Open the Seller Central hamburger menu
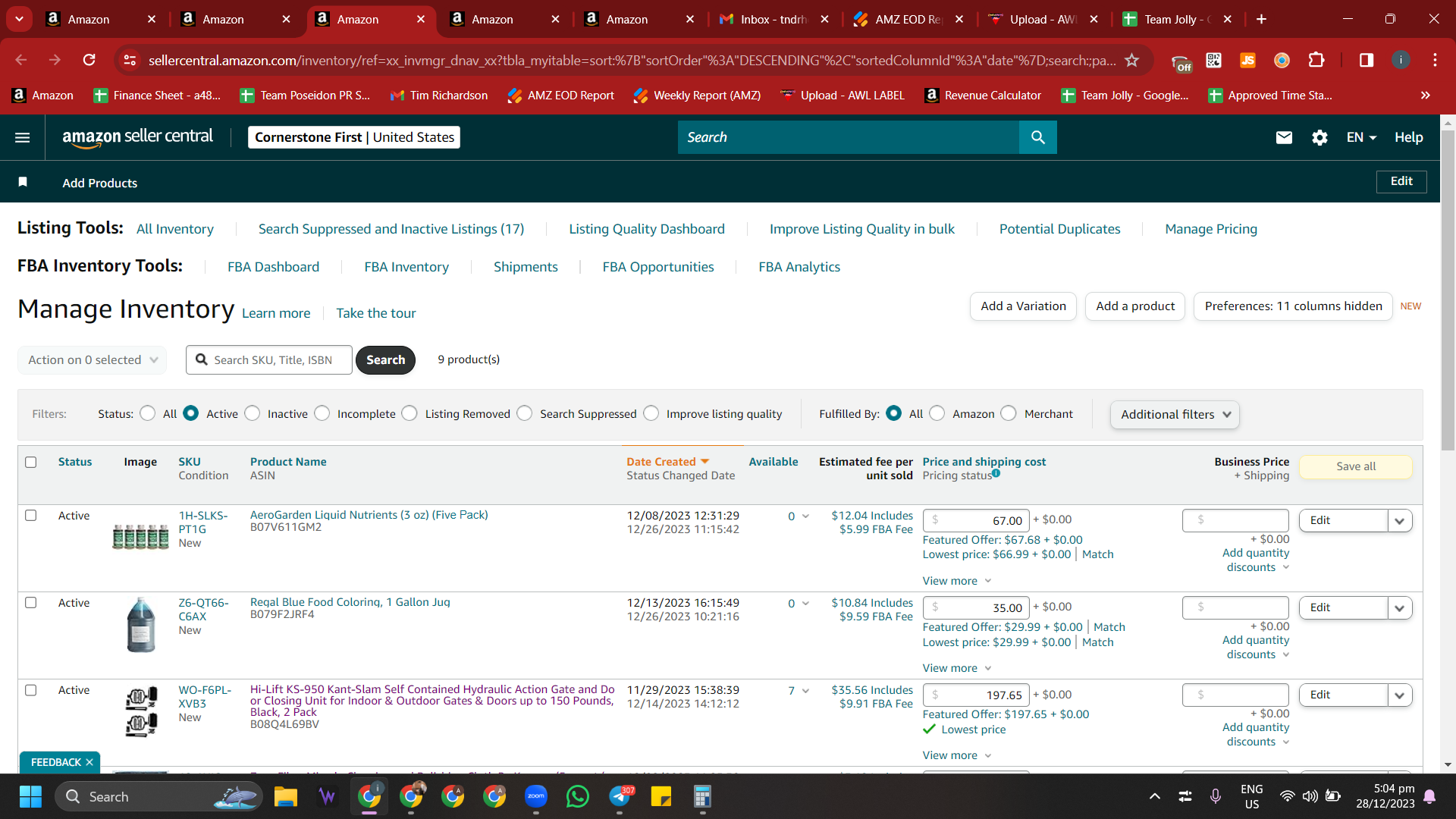Screen dimensions: 1456x819 pyautogui.click(x=23, y=137)
